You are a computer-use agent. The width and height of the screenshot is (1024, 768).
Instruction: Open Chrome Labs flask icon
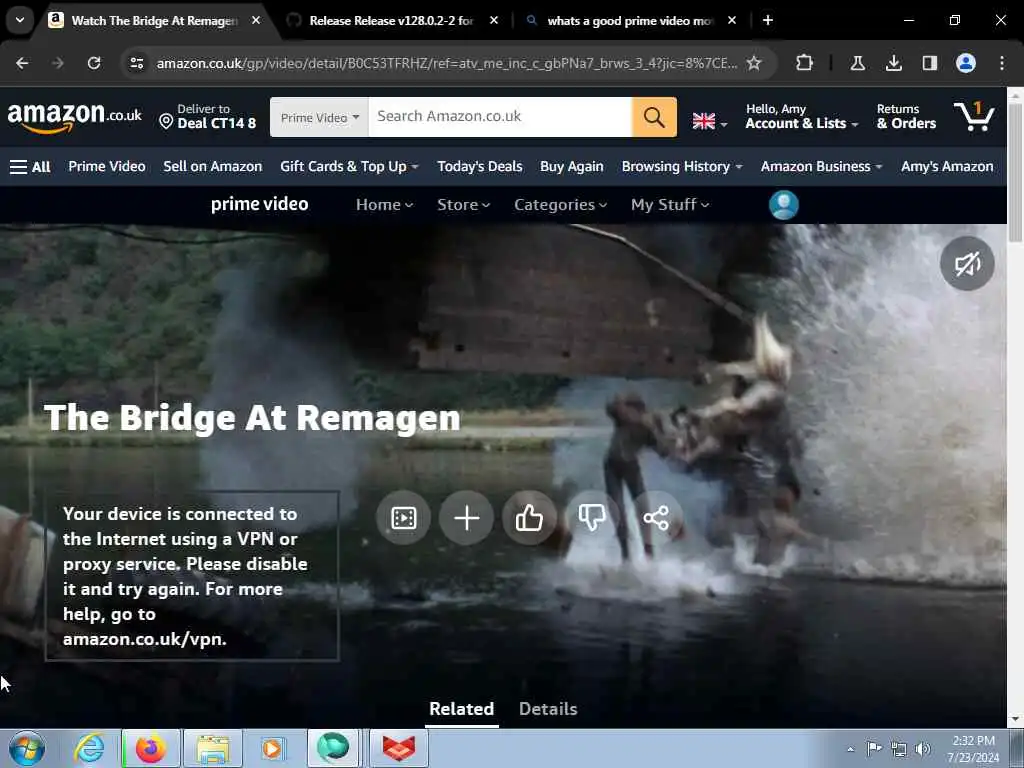[857, 63]
